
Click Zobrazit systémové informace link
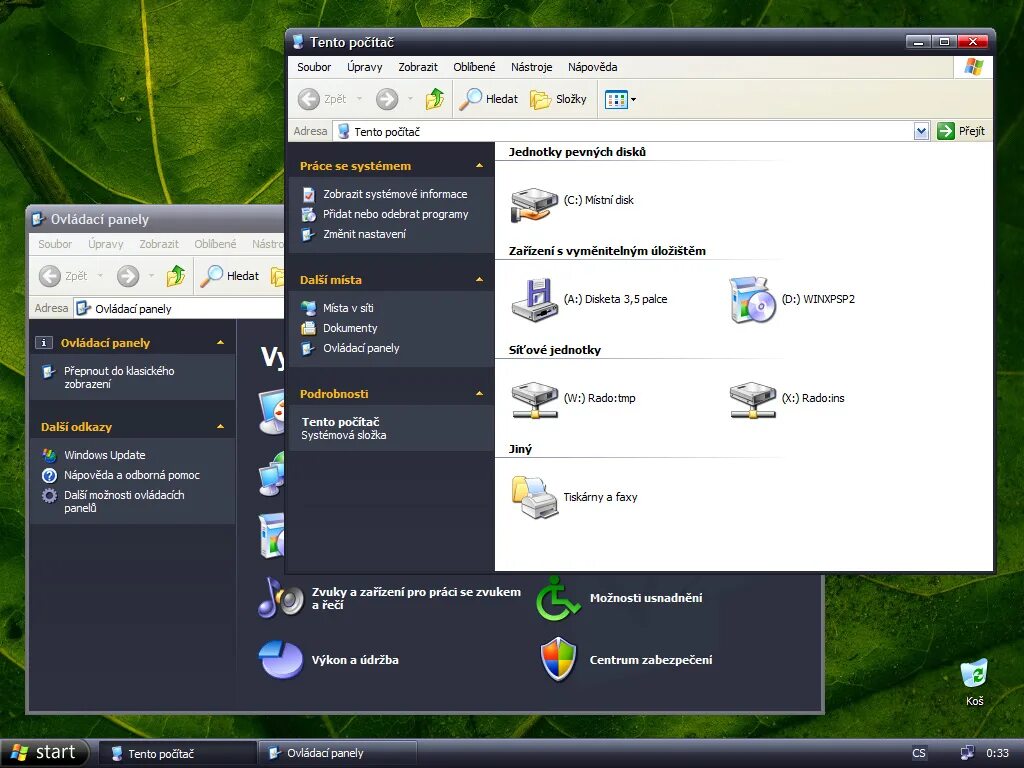click(x=395, y=194)
